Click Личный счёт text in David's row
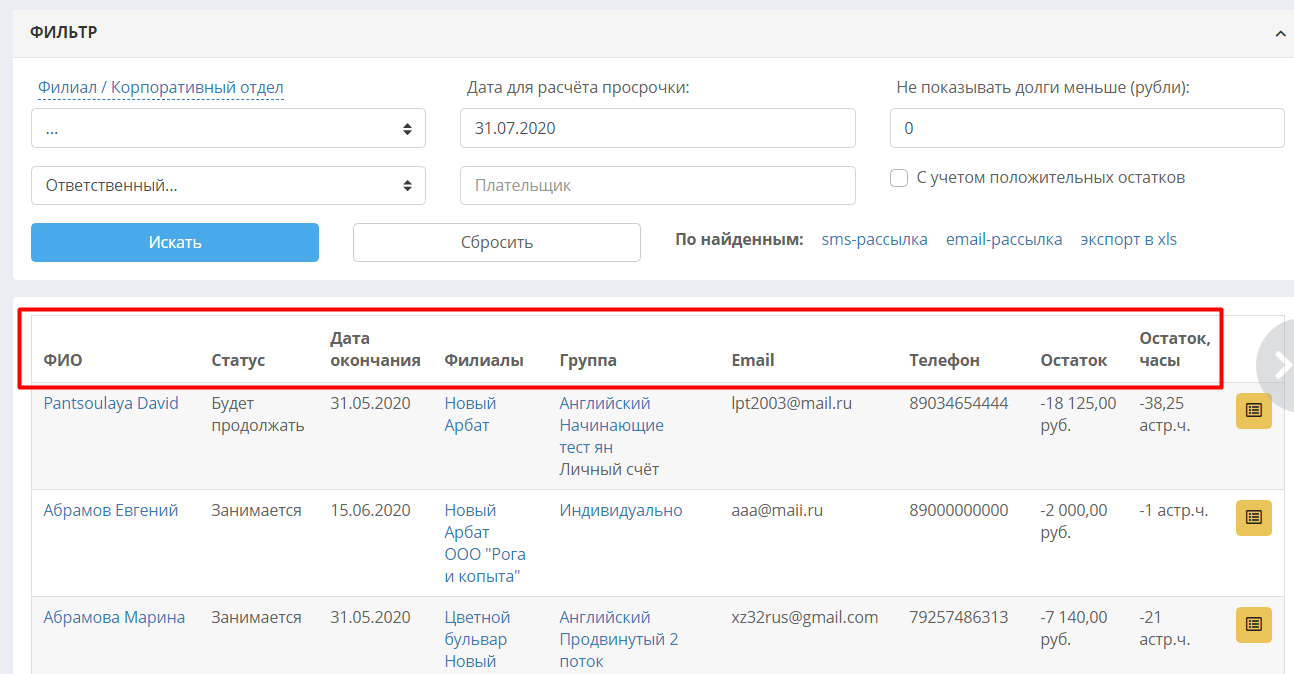 [x=609, y=469]
